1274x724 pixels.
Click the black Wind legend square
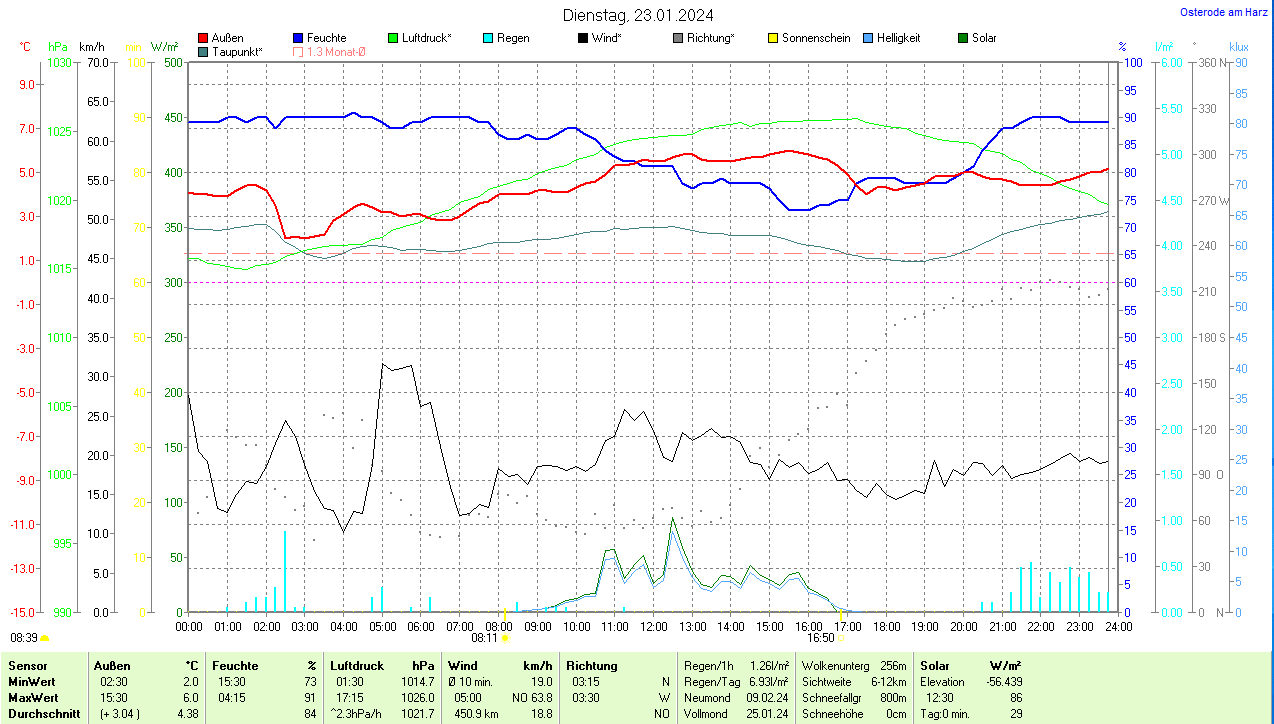tap(583, 38)
